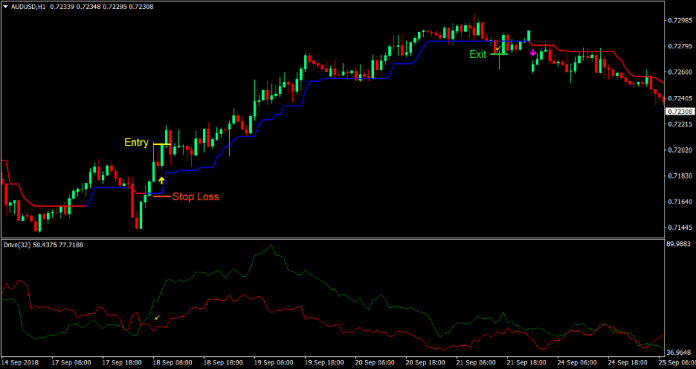Click the 19 Sep 18:00 time label

pos(324,362)
